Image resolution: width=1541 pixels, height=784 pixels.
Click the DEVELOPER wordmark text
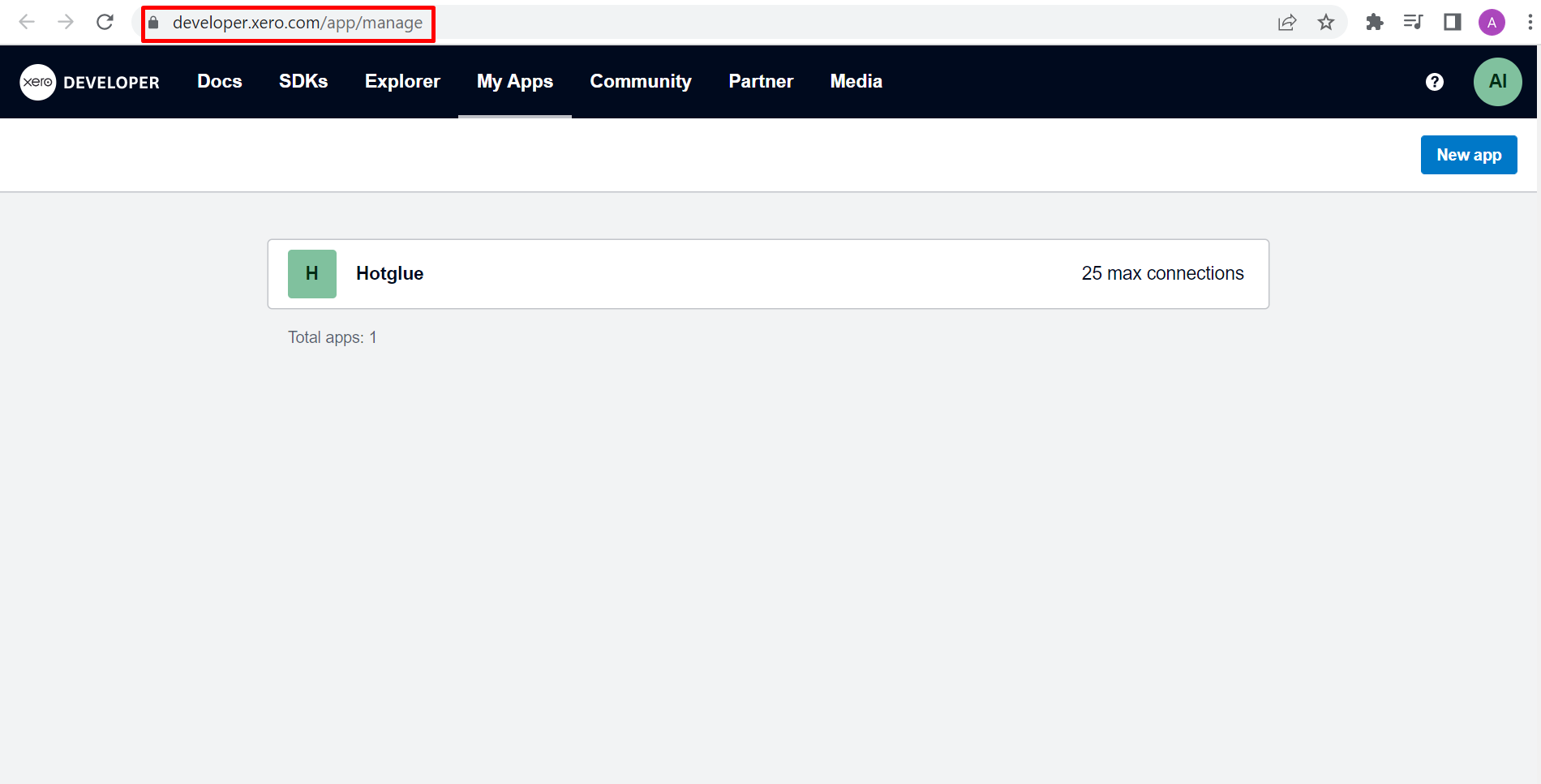(111, 83)
